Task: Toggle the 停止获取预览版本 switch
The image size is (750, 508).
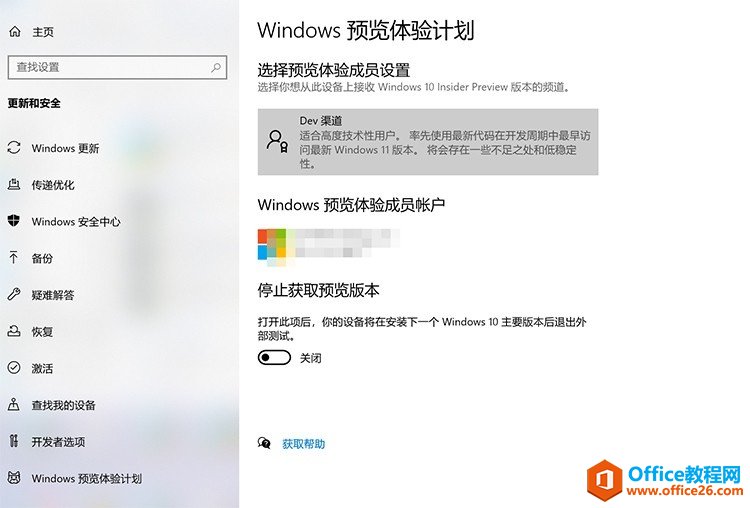Action: [274, 358]
